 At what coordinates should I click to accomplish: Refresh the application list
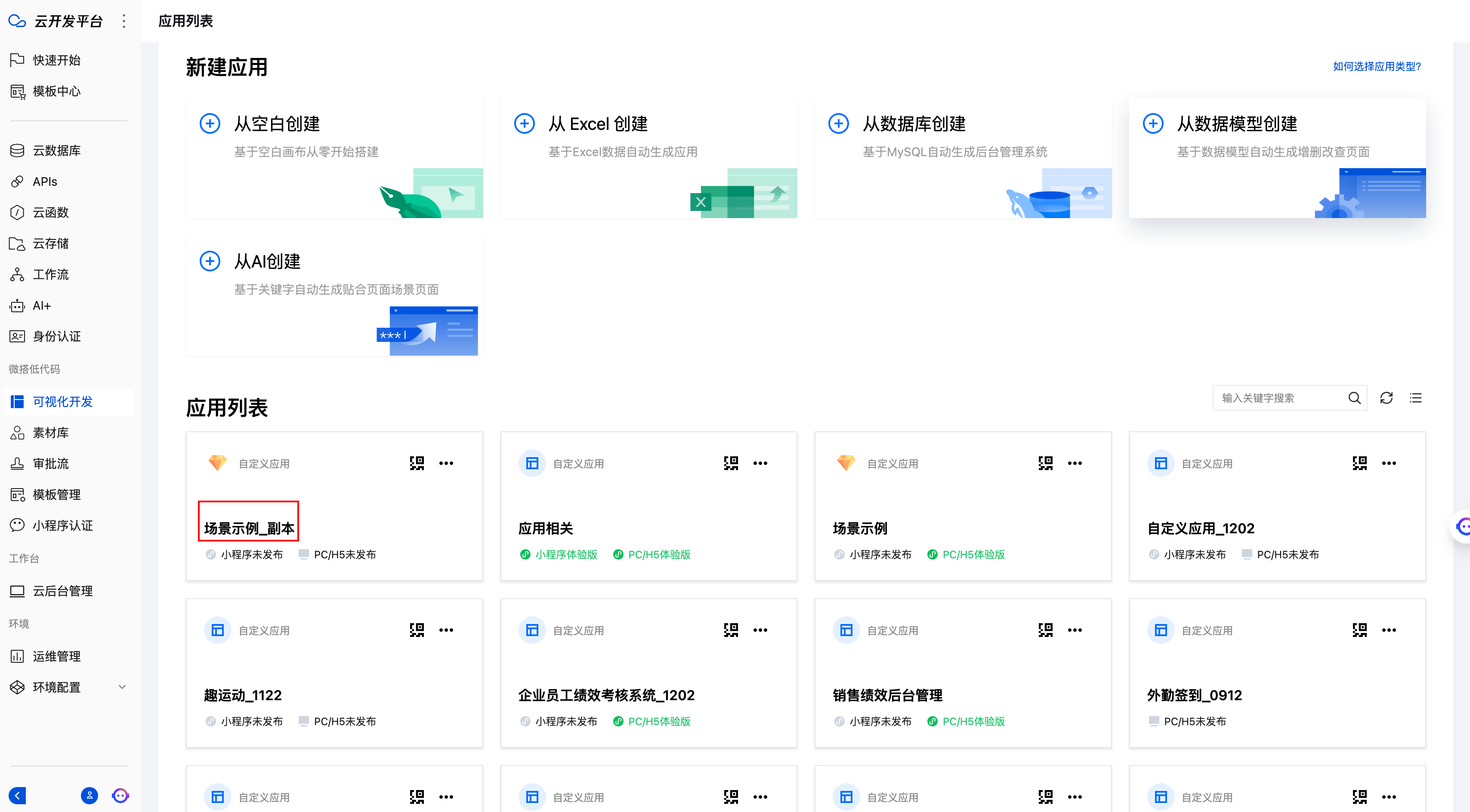[1386, 398]
